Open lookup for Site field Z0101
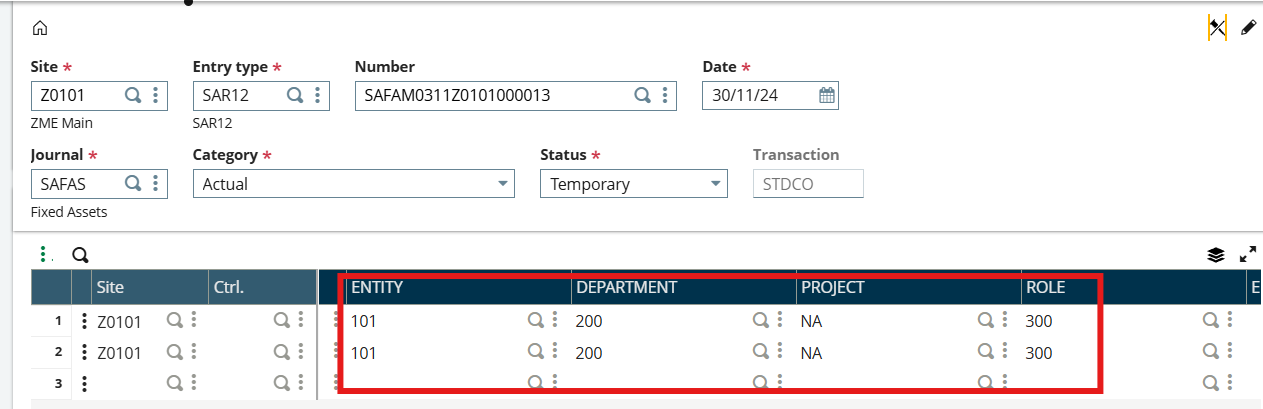The height and width of the screenshot is (409, 1263). tap(132, 96)
